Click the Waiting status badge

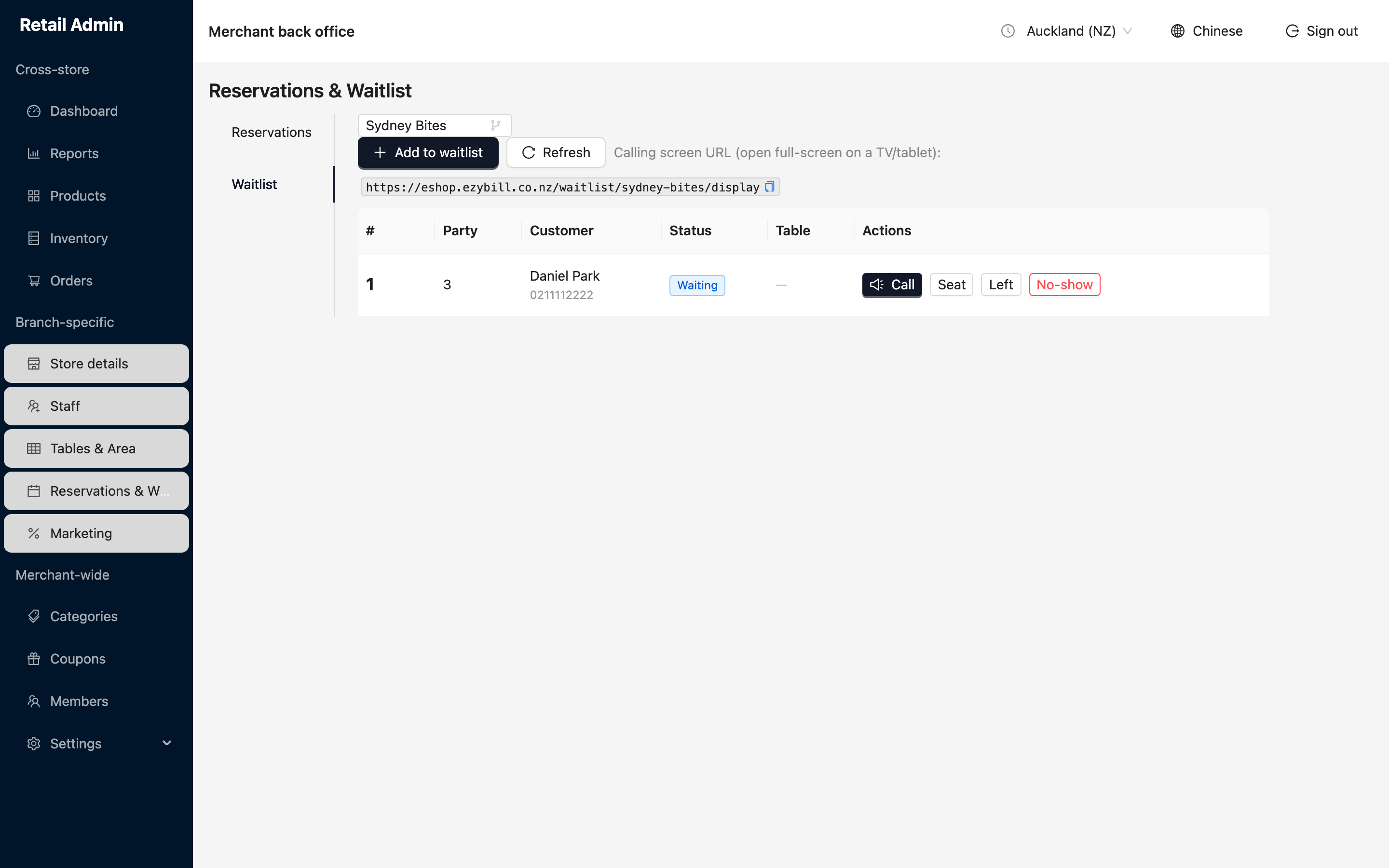coord(697,285)
